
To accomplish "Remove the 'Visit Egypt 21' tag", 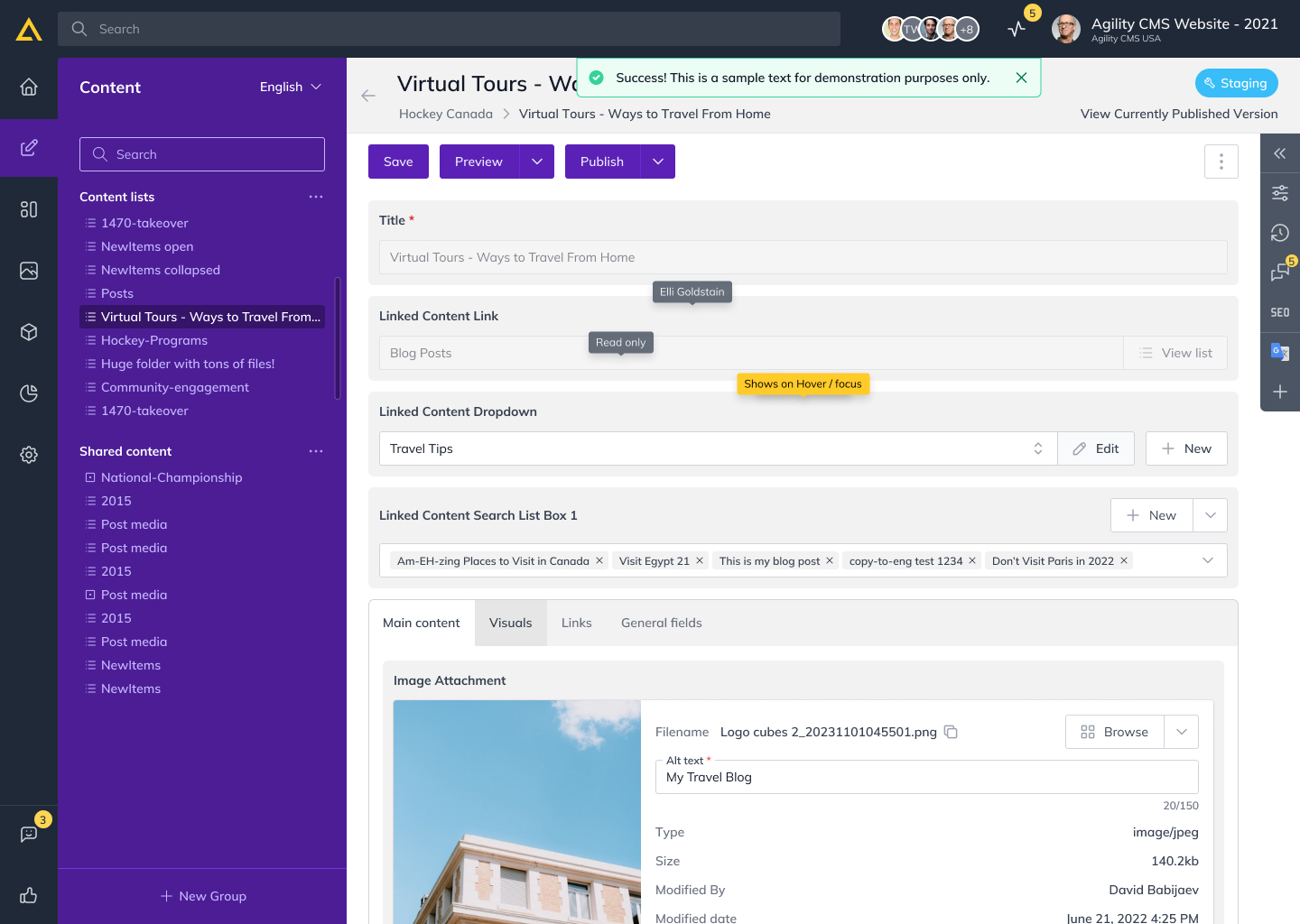I will click(700, 560).
